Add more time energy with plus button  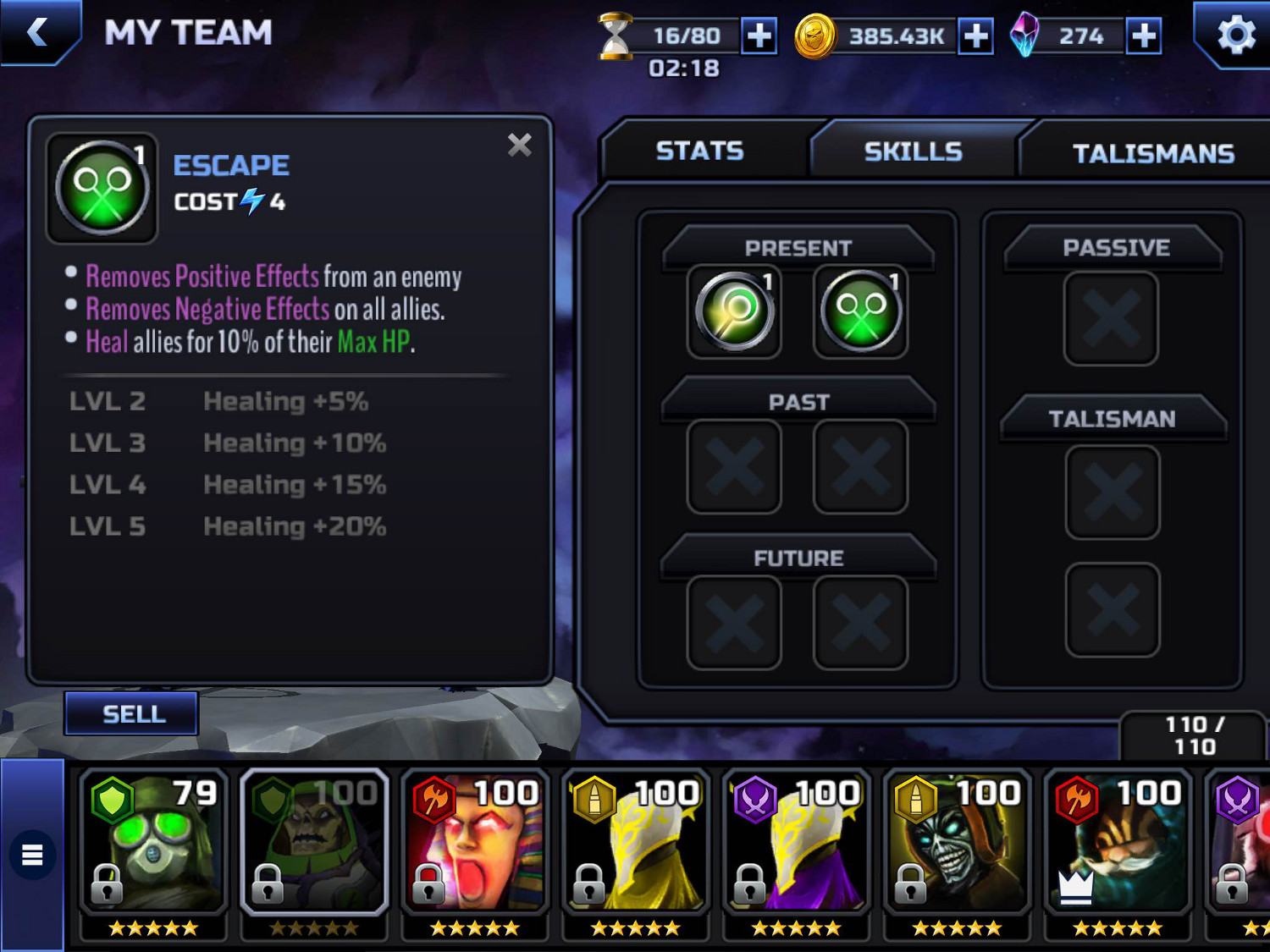click(x=759, y=36)
